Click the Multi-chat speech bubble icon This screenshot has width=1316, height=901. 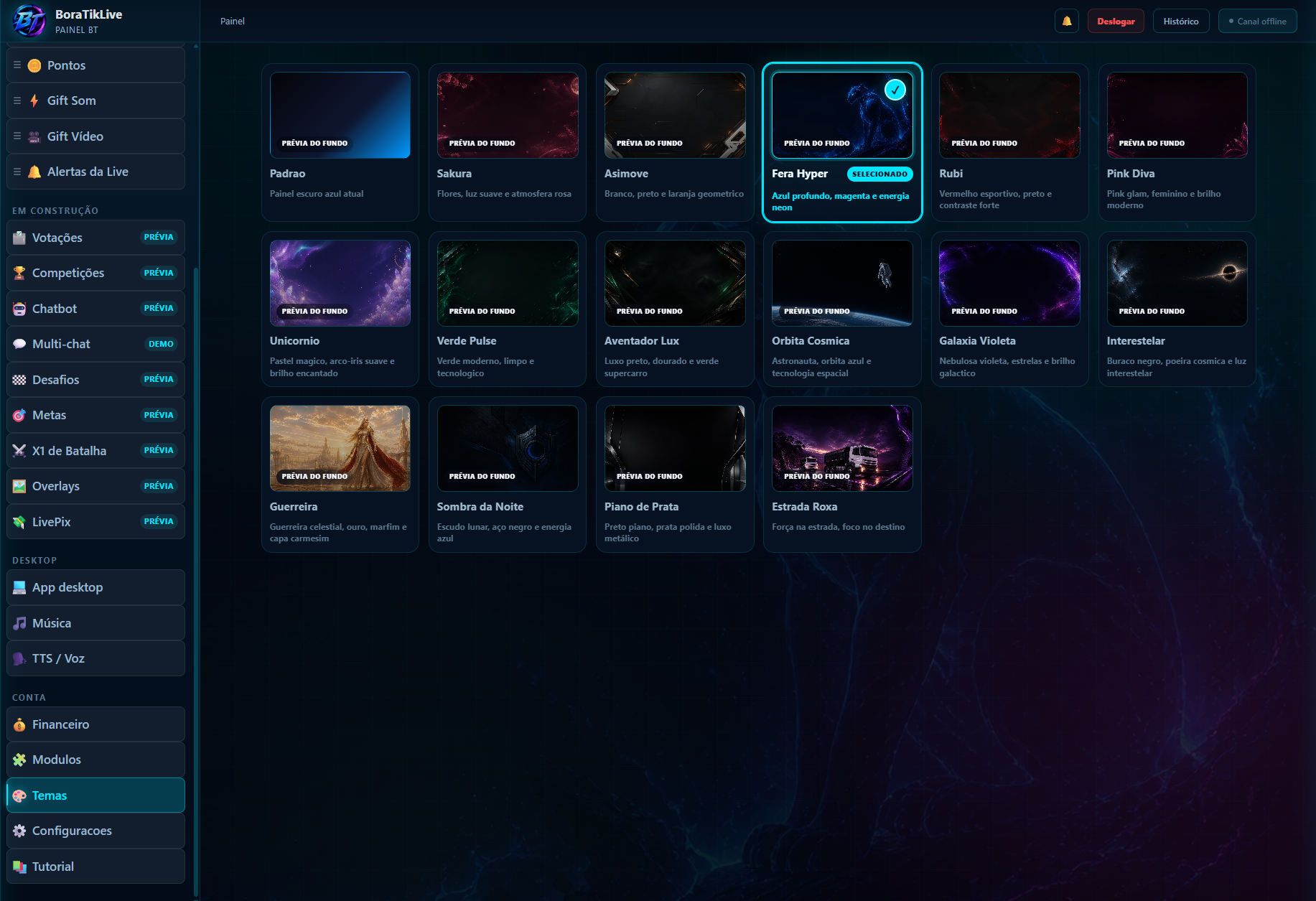pos(19,344)
